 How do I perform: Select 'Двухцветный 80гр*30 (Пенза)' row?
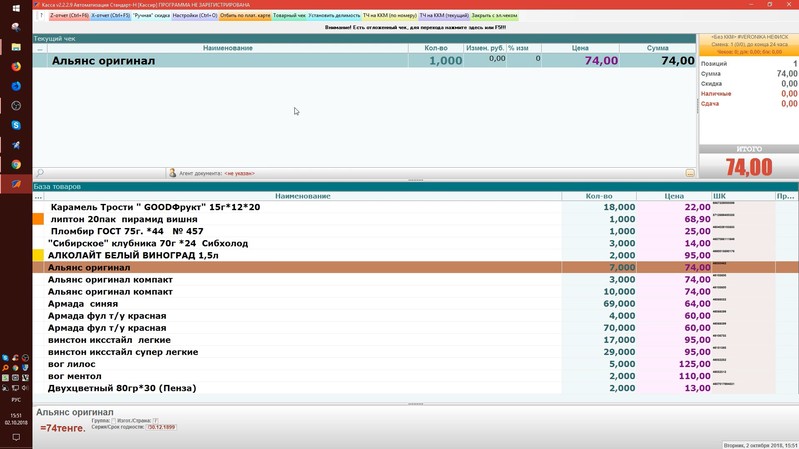pos(415,388)
